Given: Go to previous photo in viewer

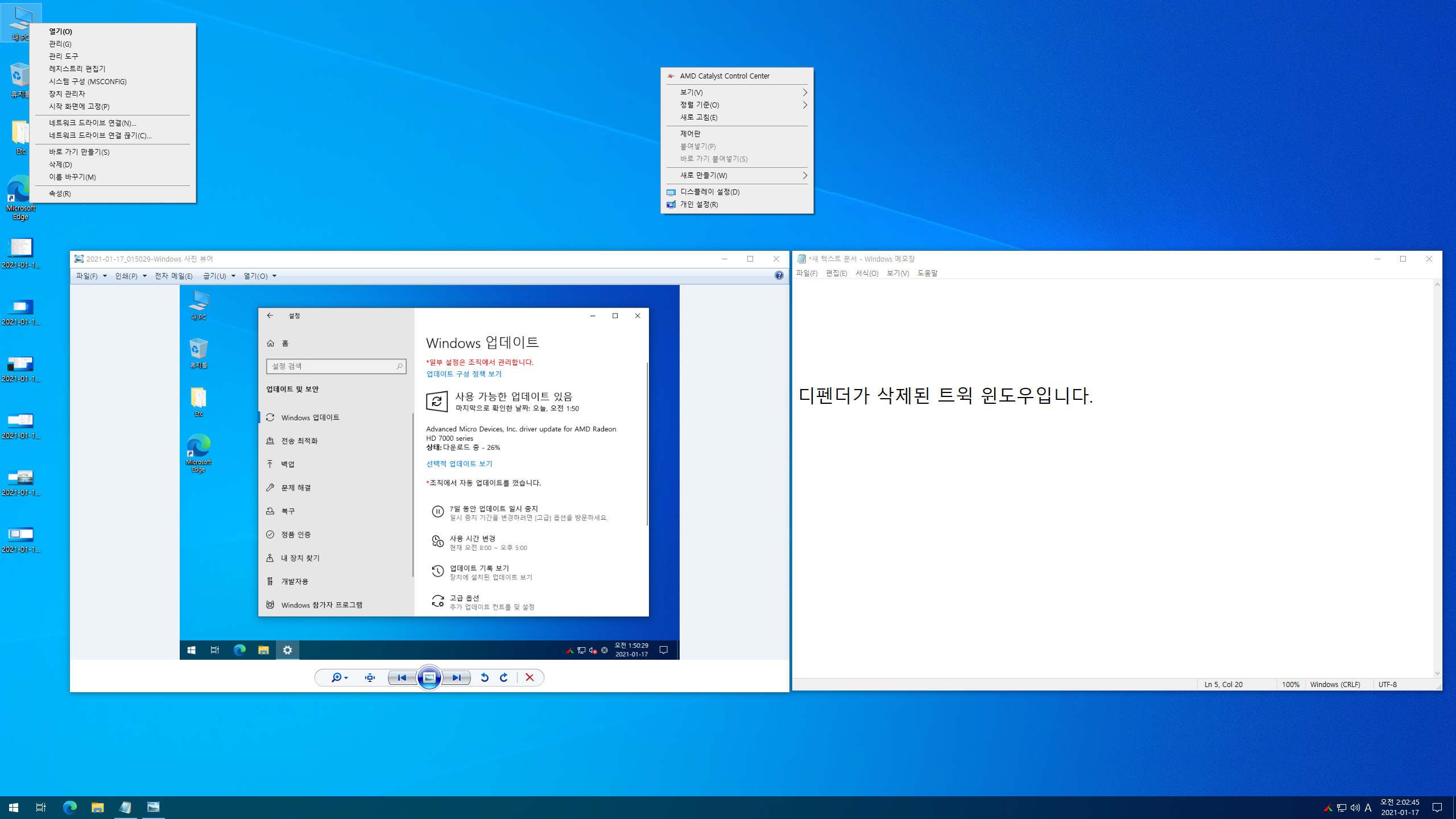Looking at the screenshot, I should [402, 677].
